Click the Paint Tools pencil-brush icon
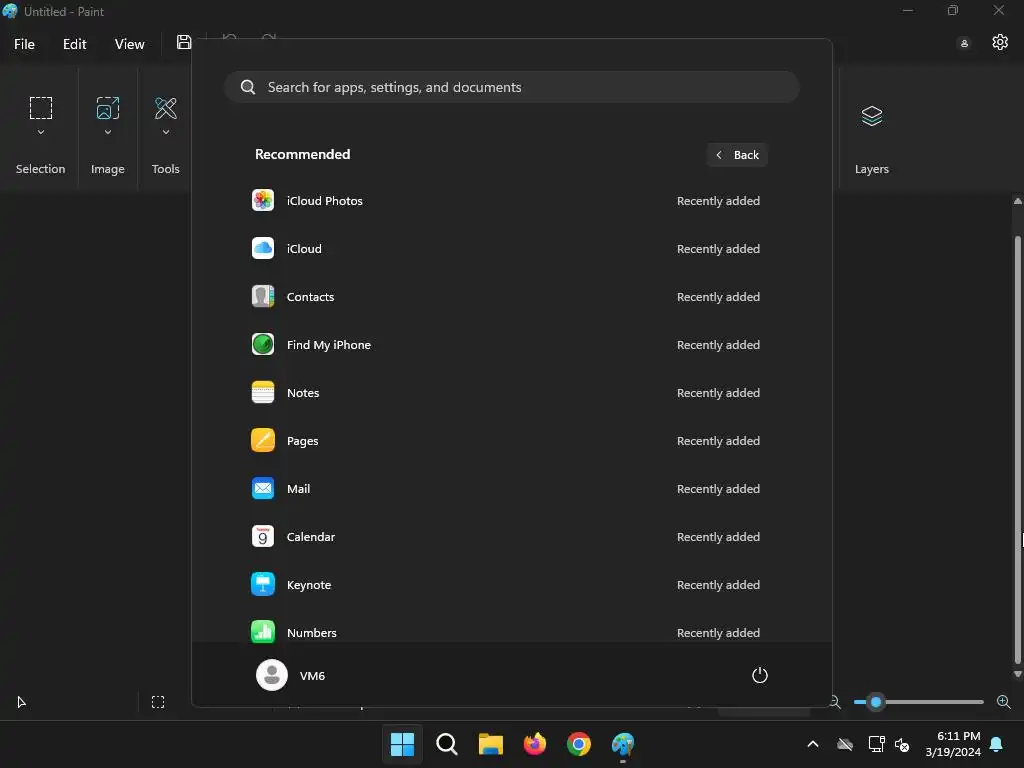 [x=166, y=108]
